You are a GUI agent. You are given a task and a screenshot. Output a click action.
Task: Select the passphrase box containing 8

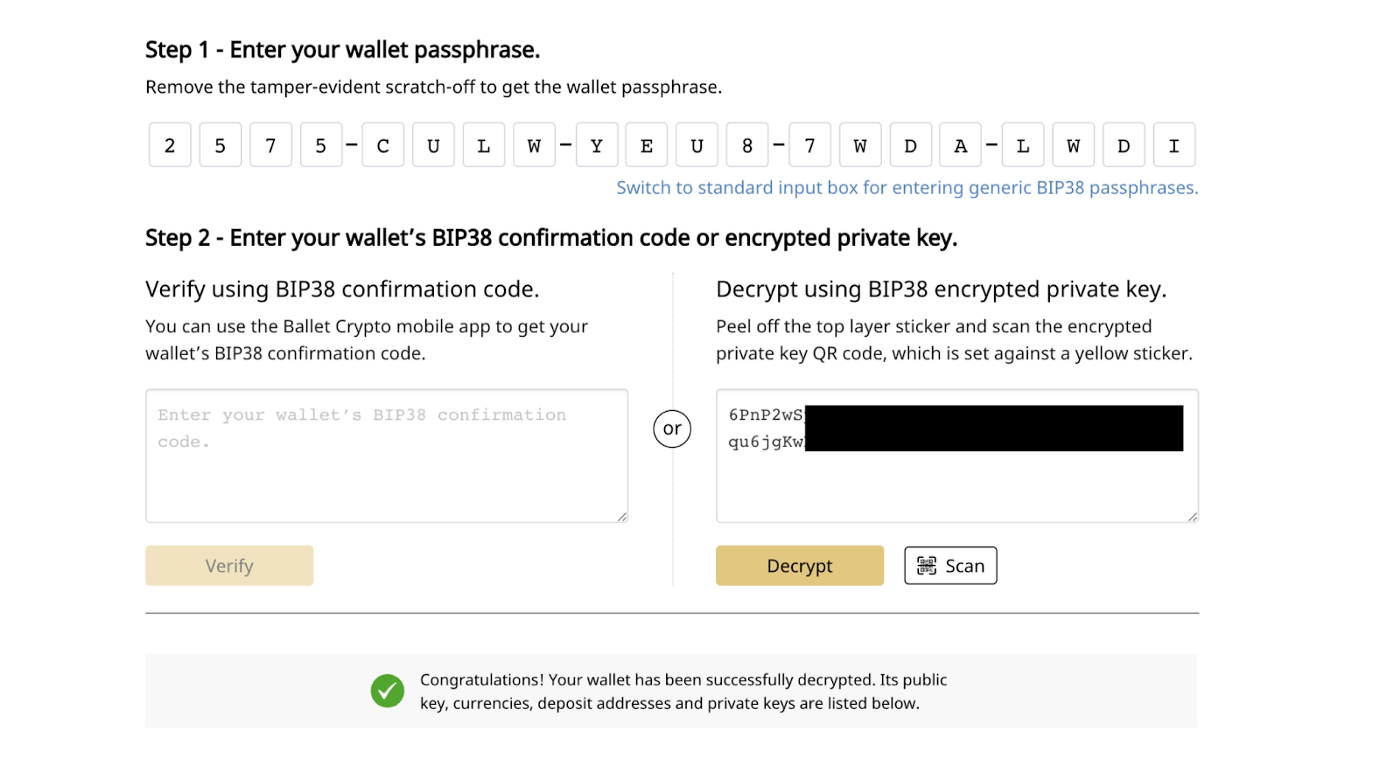pos(747,144)
